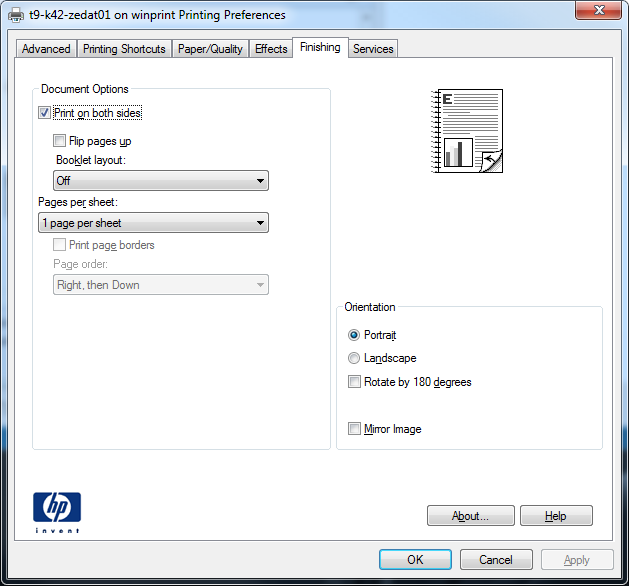Enable Rotate by 180 degrees
Image resolution: width=629 pixels, height=586 pixels.
point(354,382)
